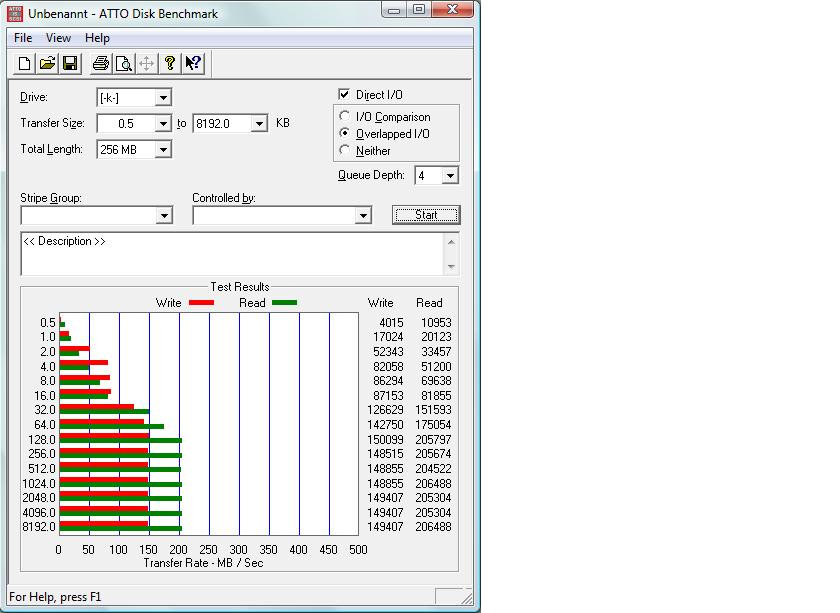Click the Test Results group title

tap(239, 287)
